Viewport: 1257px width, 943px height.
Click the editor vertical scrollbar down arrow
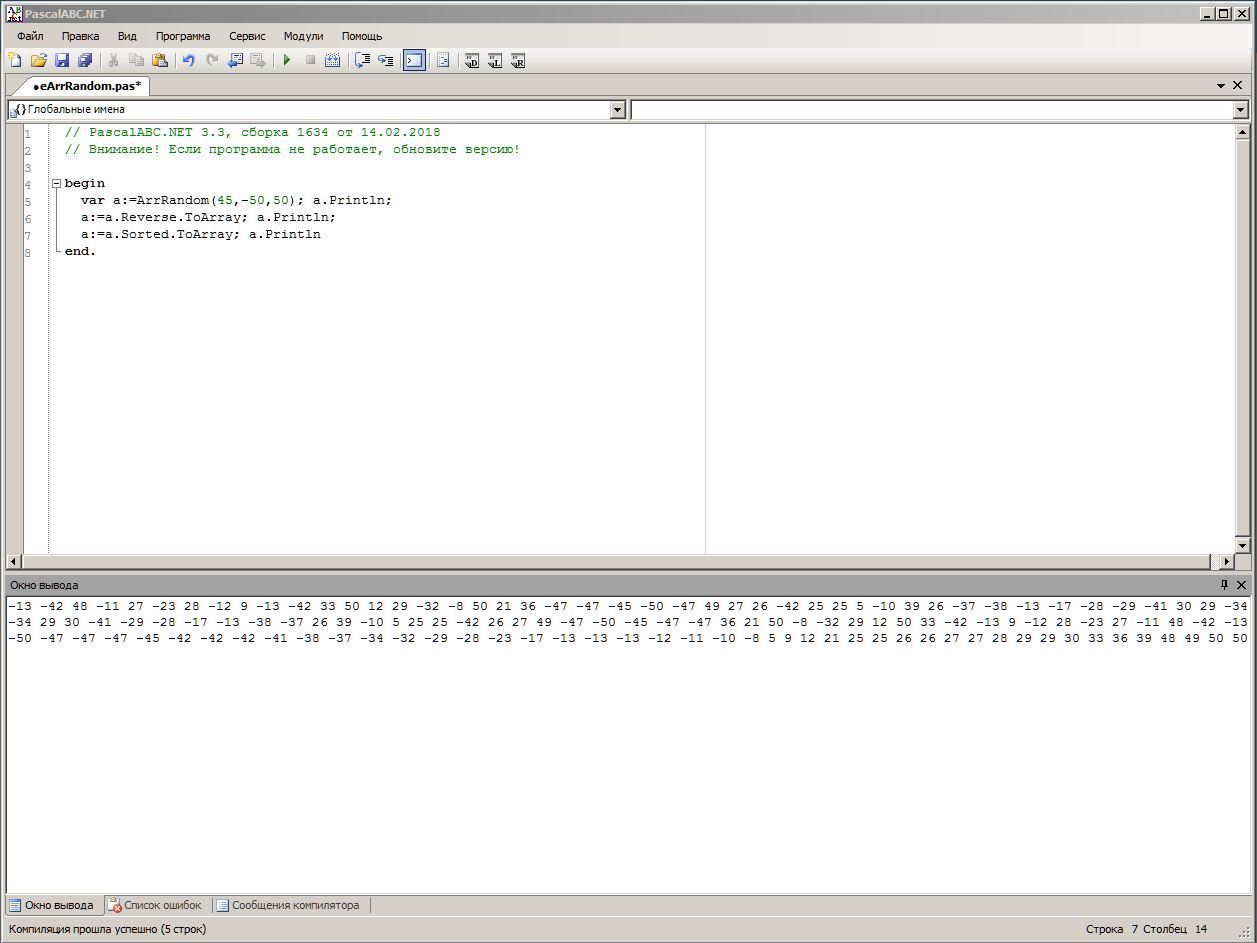click(x=1242, y=545)
